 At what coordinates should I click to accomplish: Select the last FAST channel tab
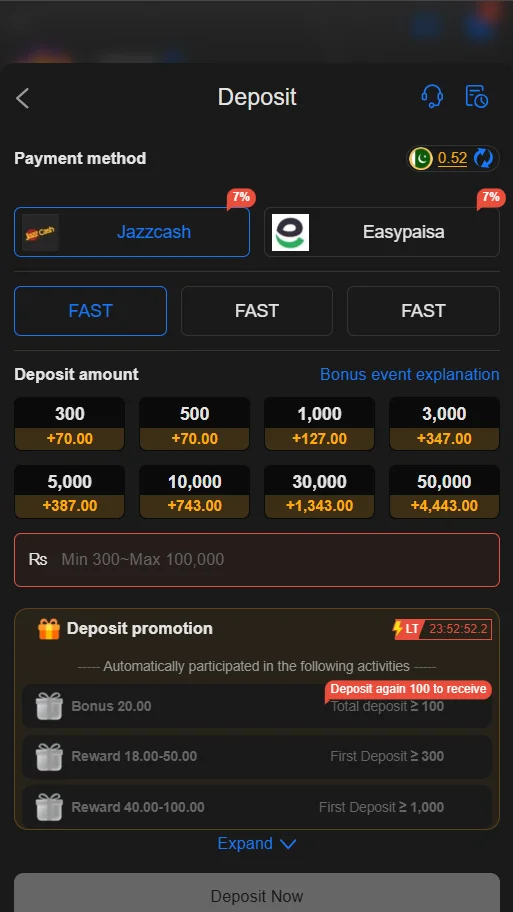click(423, 311)
